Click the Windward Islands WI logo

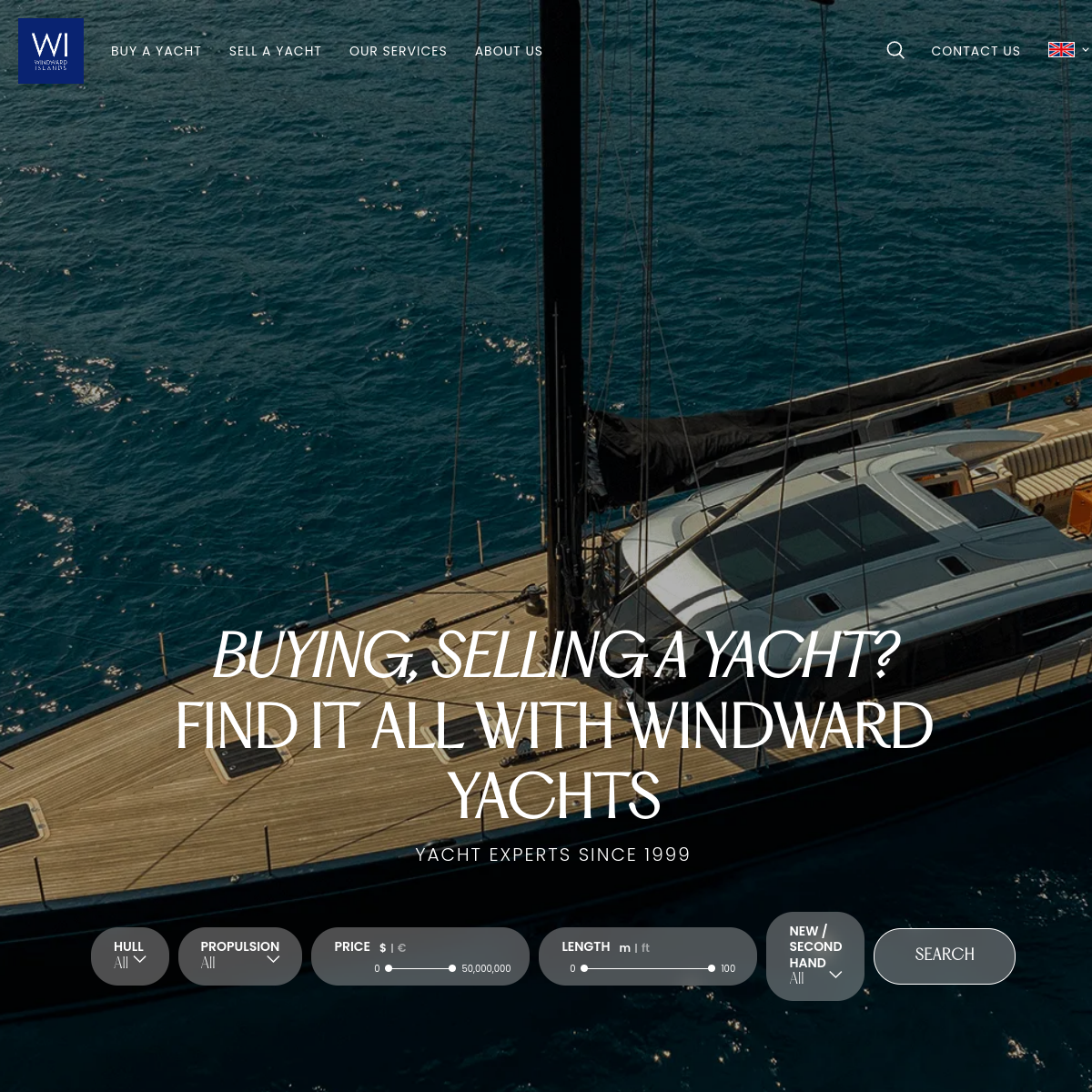pos(50,50)
